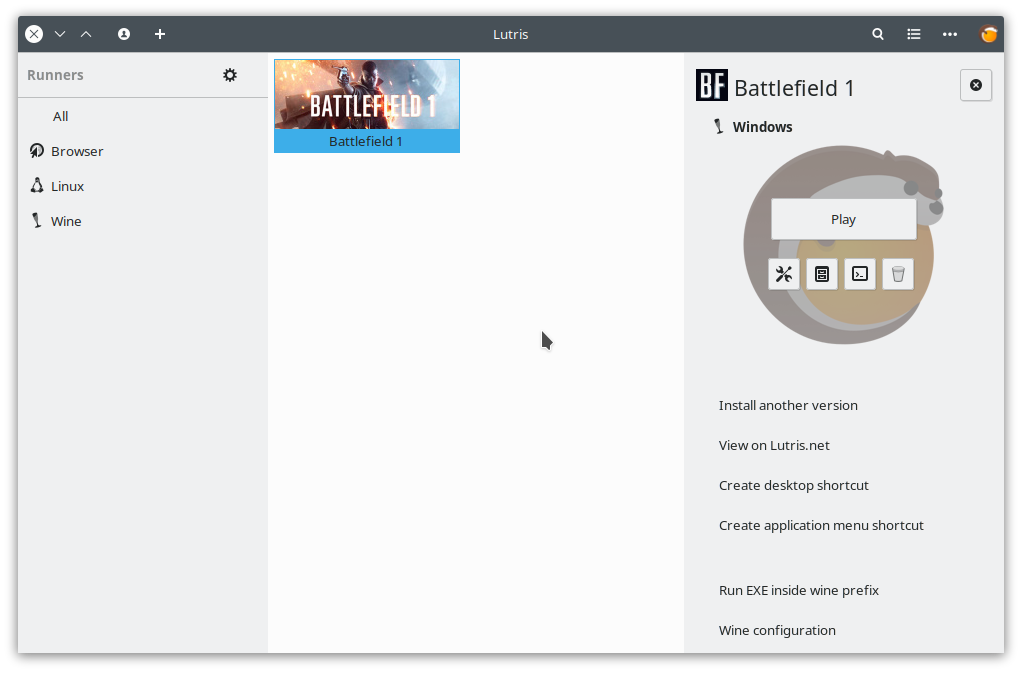This screenshot has height=673, width=1022.
Task: Click the Runners heading in sidebar
Action: (55, 75)
